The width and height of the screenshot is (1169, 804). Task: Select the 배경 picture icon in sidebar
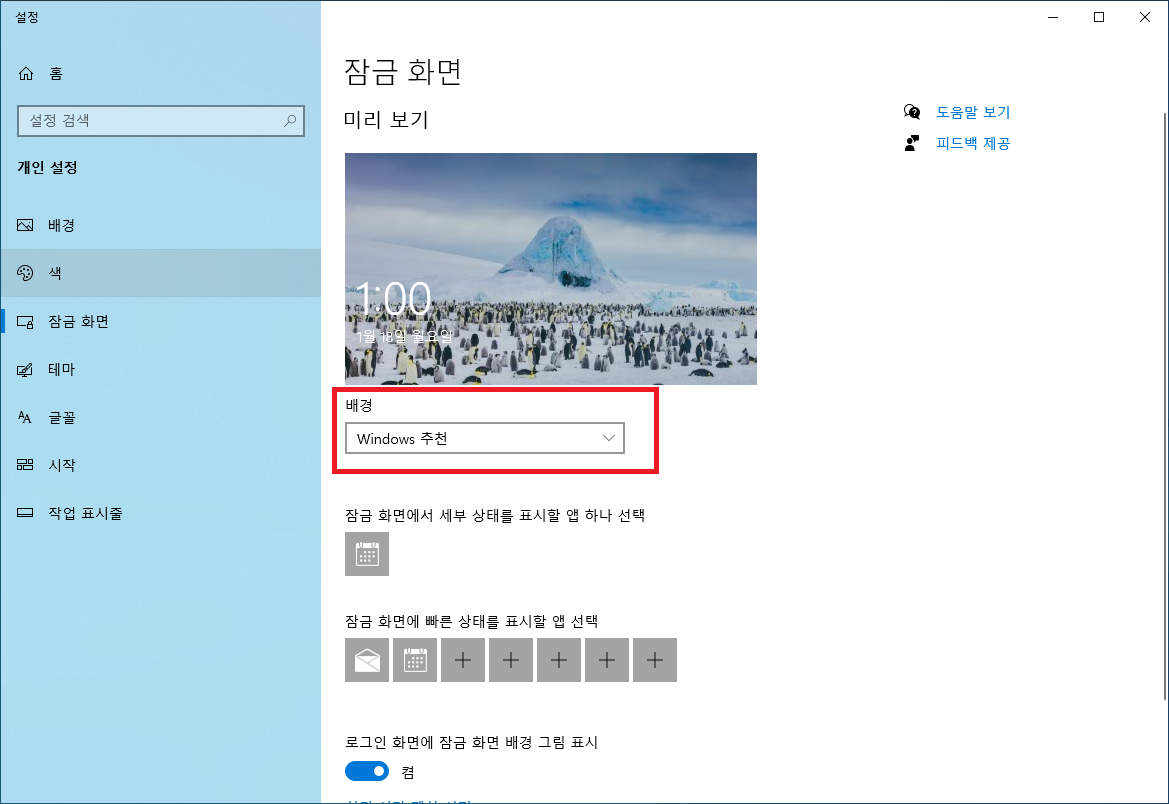click(25, 225)
